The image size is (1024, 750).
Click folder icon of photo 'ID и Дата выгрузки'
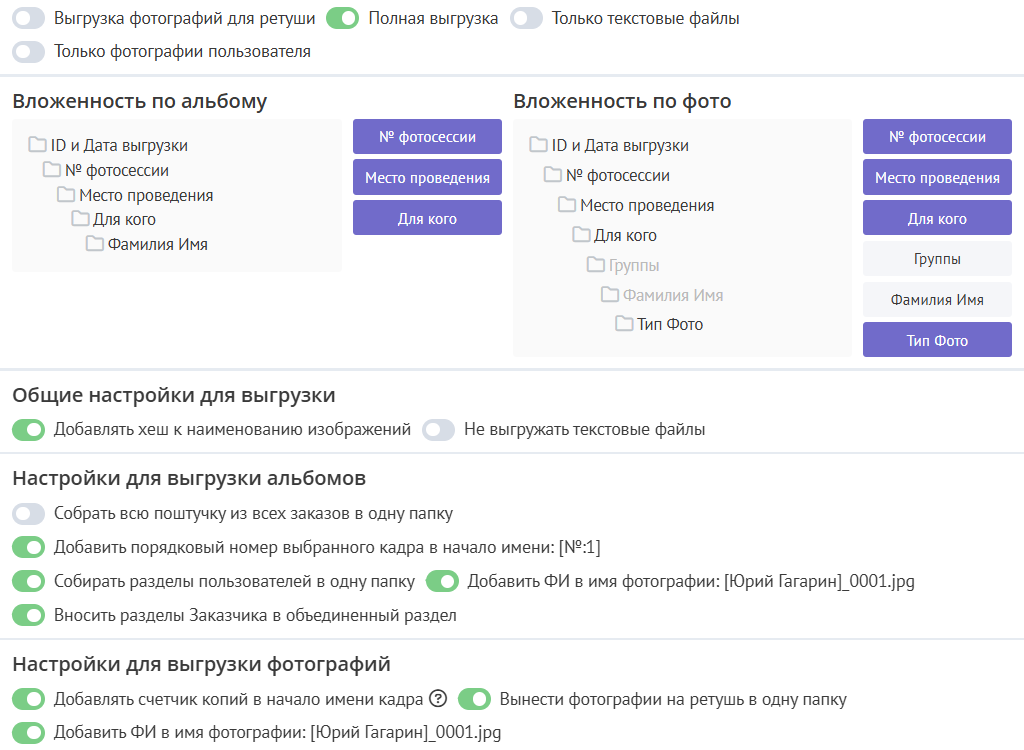point(538,145)
